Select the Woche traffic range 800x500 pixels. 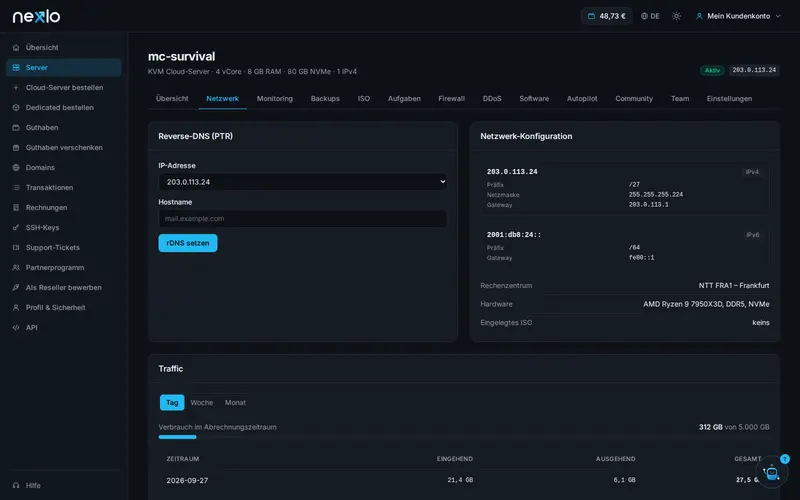coord(202,403)
